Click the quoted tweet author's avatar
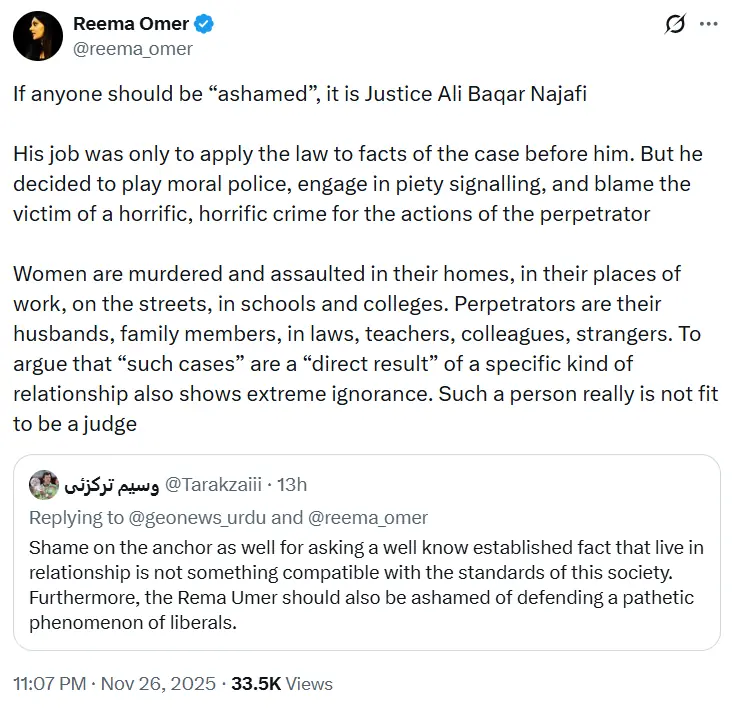 (x=42, y=485)
